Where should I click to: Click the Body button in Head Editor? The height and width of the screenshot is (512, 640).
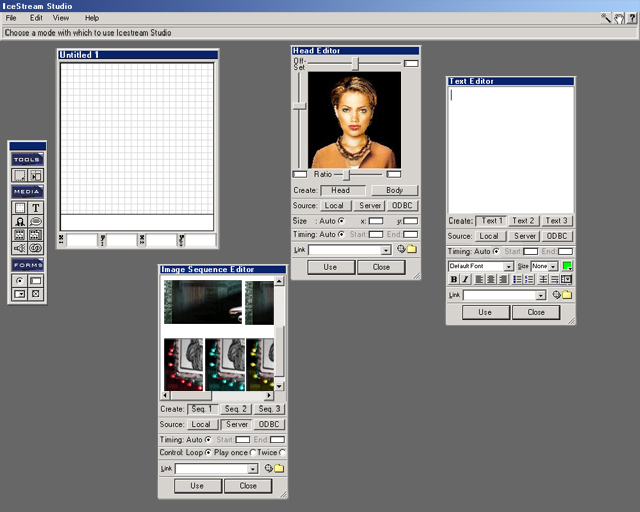click(x=394, y=190)
